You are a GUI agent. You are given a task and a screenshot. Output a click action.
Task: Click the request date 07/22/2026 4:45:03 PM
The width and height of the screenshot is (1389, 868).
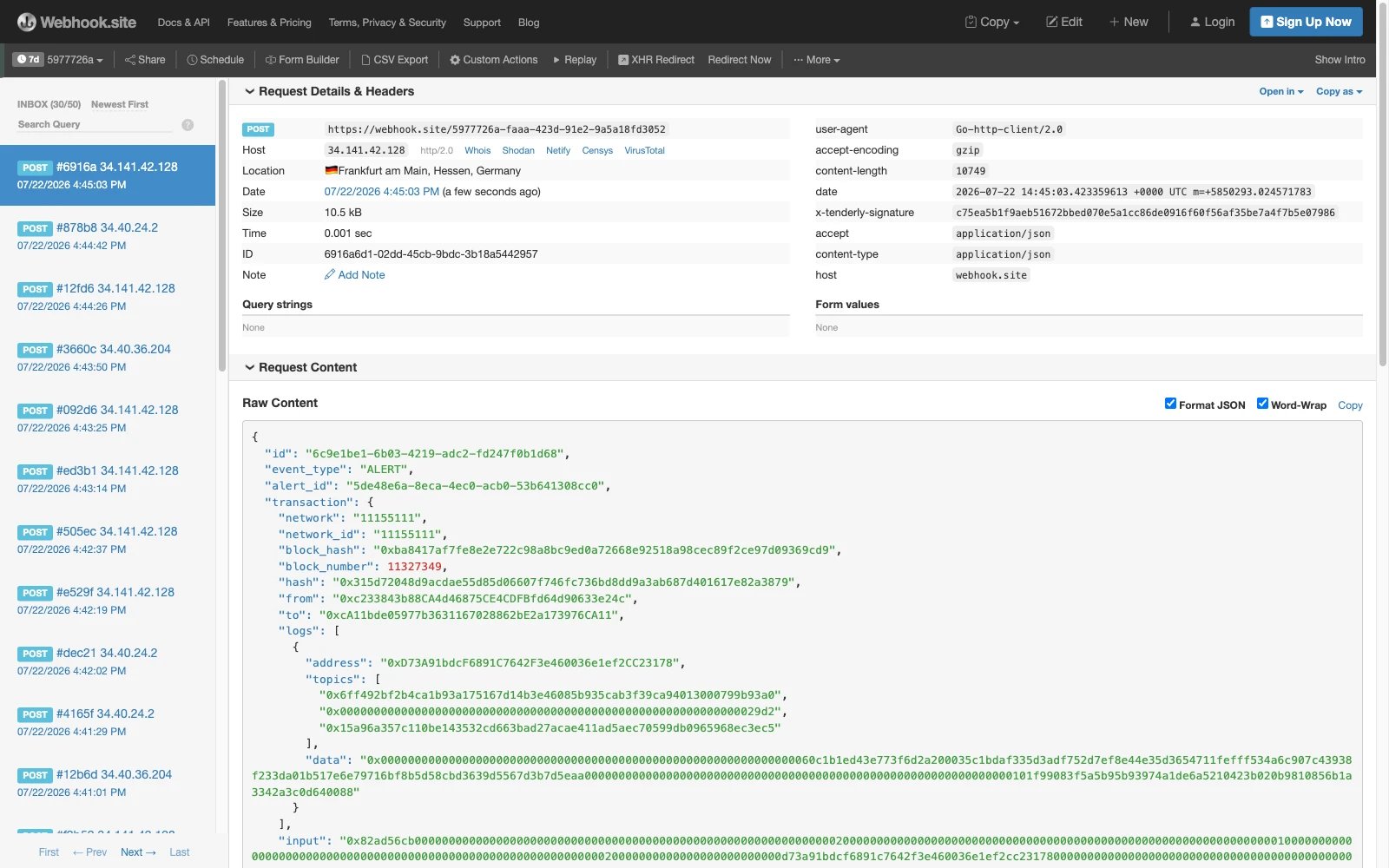point(382,192)
